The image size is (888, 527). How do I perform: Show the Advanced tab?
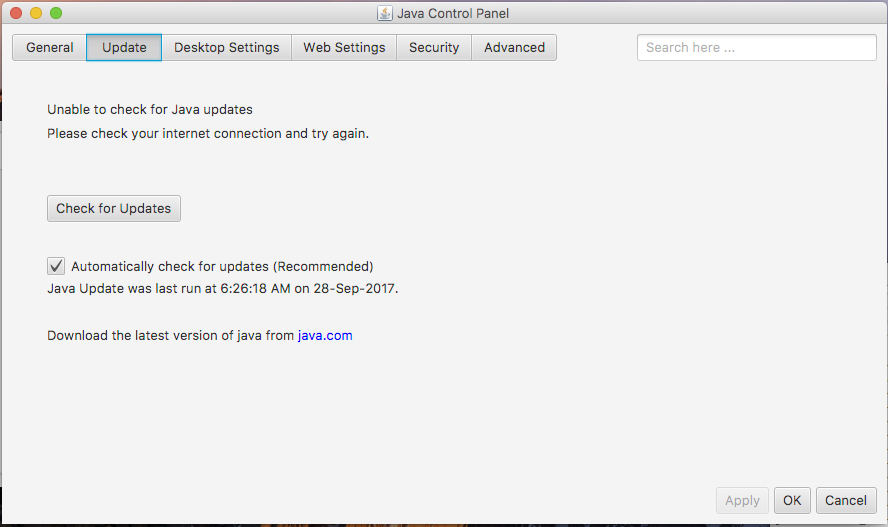(x=514, y=47)
